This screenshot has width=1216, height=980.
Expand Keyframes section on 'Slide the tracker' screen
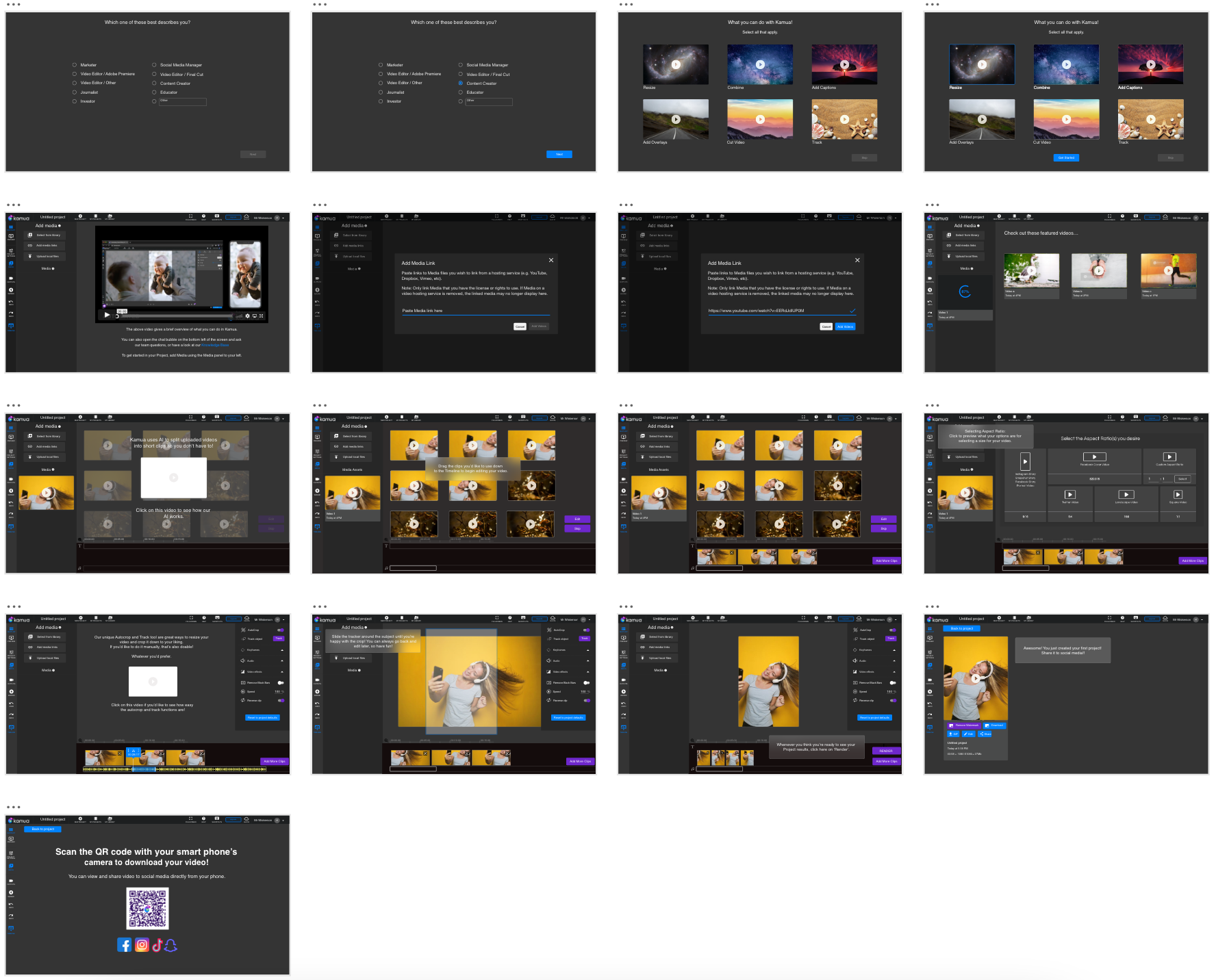[588, 650]
